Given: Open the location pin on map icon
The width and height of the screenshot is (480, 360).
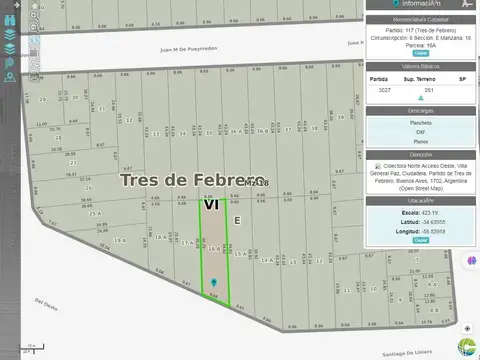Looking at the screenshot, I should coord(10,77).
